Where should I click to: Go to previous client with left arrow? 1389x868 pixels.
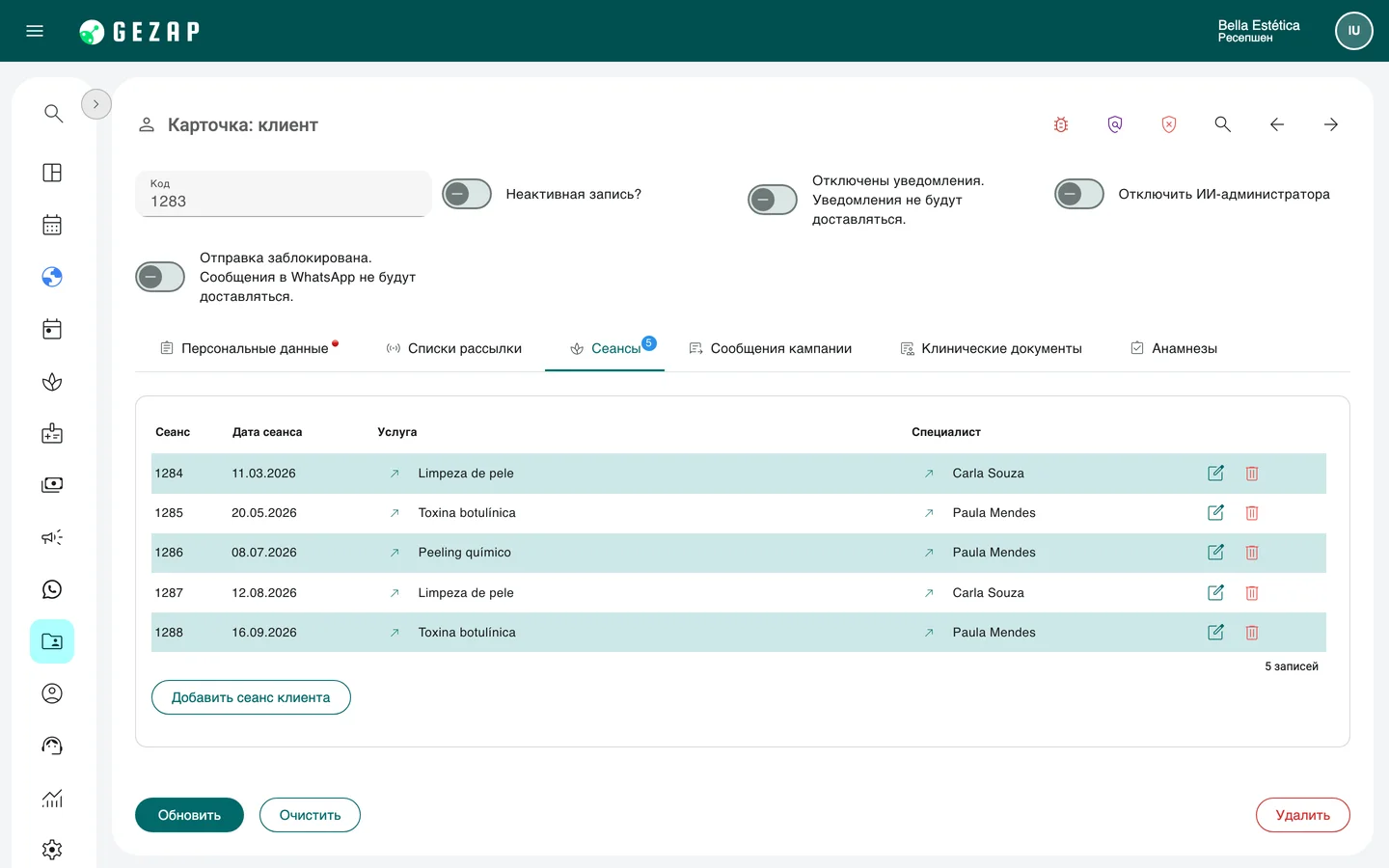point(1277,124)
